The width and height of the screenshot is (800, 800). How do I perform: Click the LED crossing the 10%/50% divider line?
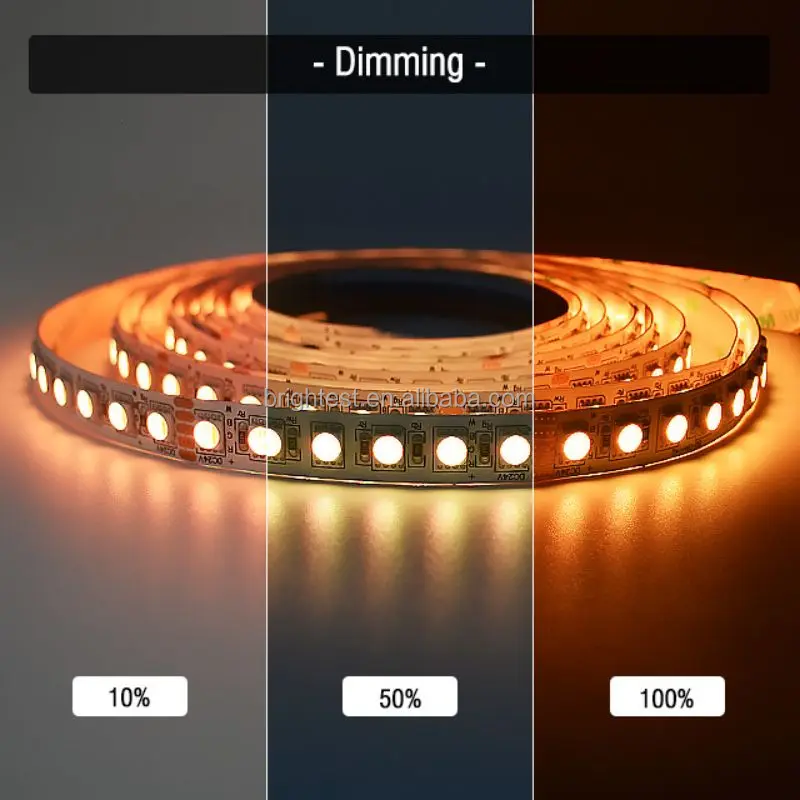[x=264, y=441]
